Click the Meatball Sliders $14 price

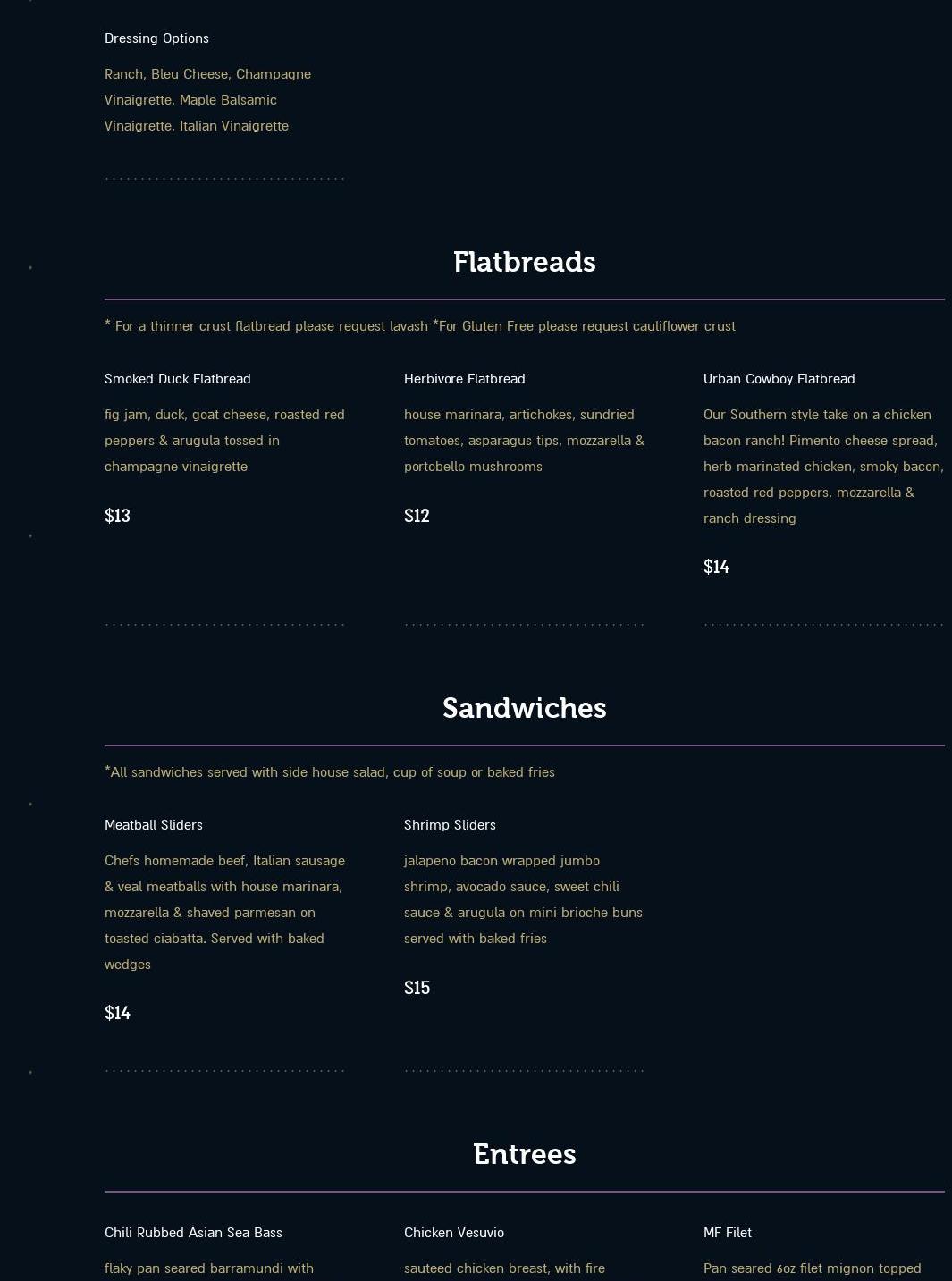117,1013
